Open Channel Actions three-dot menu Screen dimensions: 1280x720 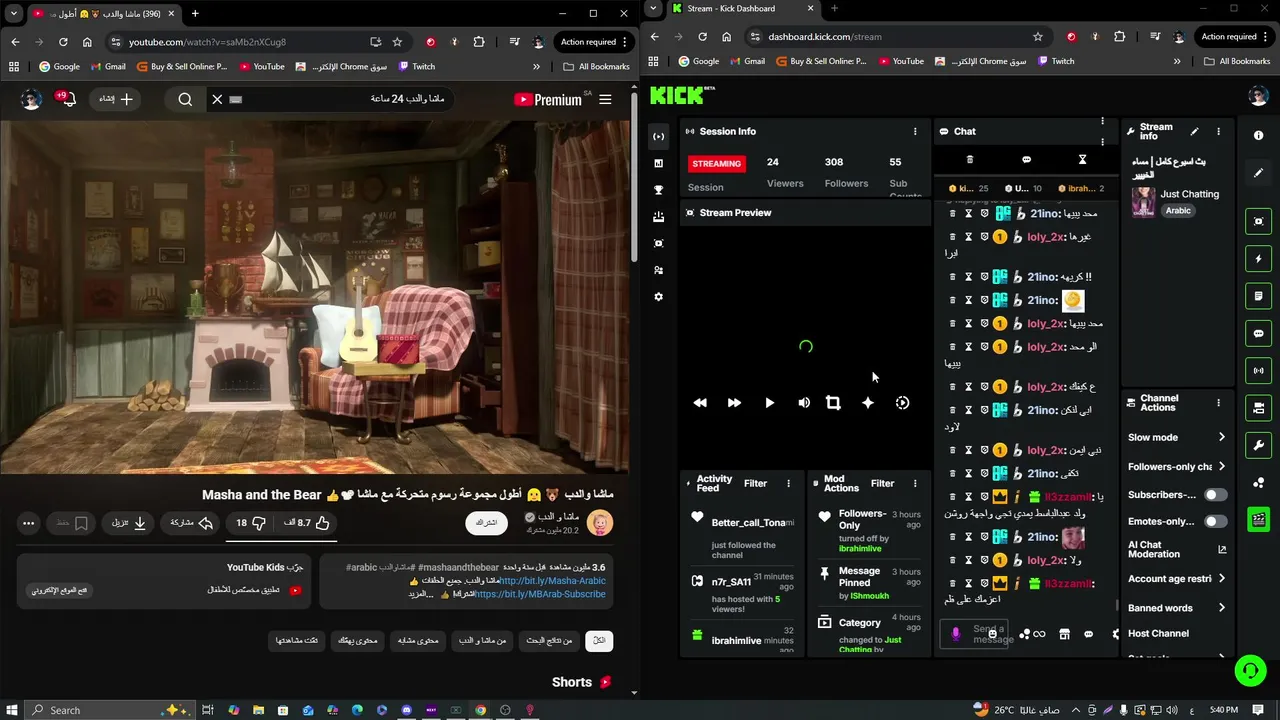[x=1218, y=402]
